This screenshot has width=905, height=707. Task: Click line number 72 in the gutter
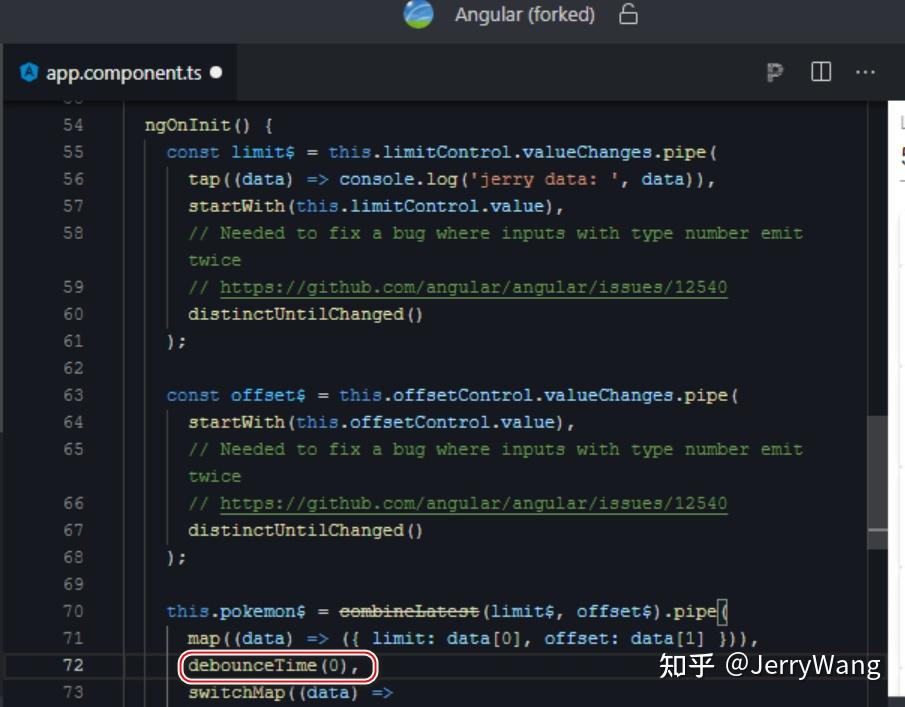pos(73,665)
